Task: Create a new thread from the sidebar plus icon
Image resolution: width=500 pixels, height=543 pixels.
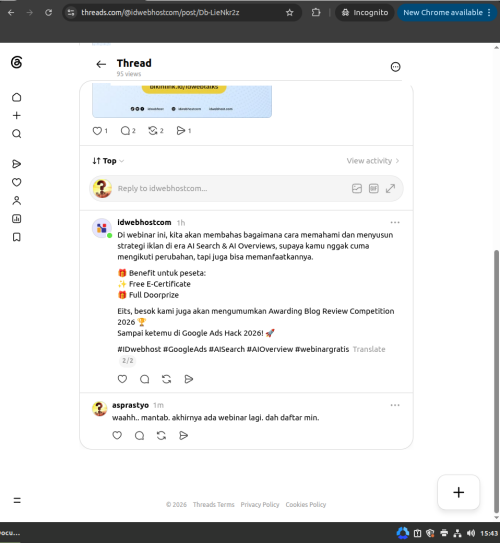Action: coord(17,115)
